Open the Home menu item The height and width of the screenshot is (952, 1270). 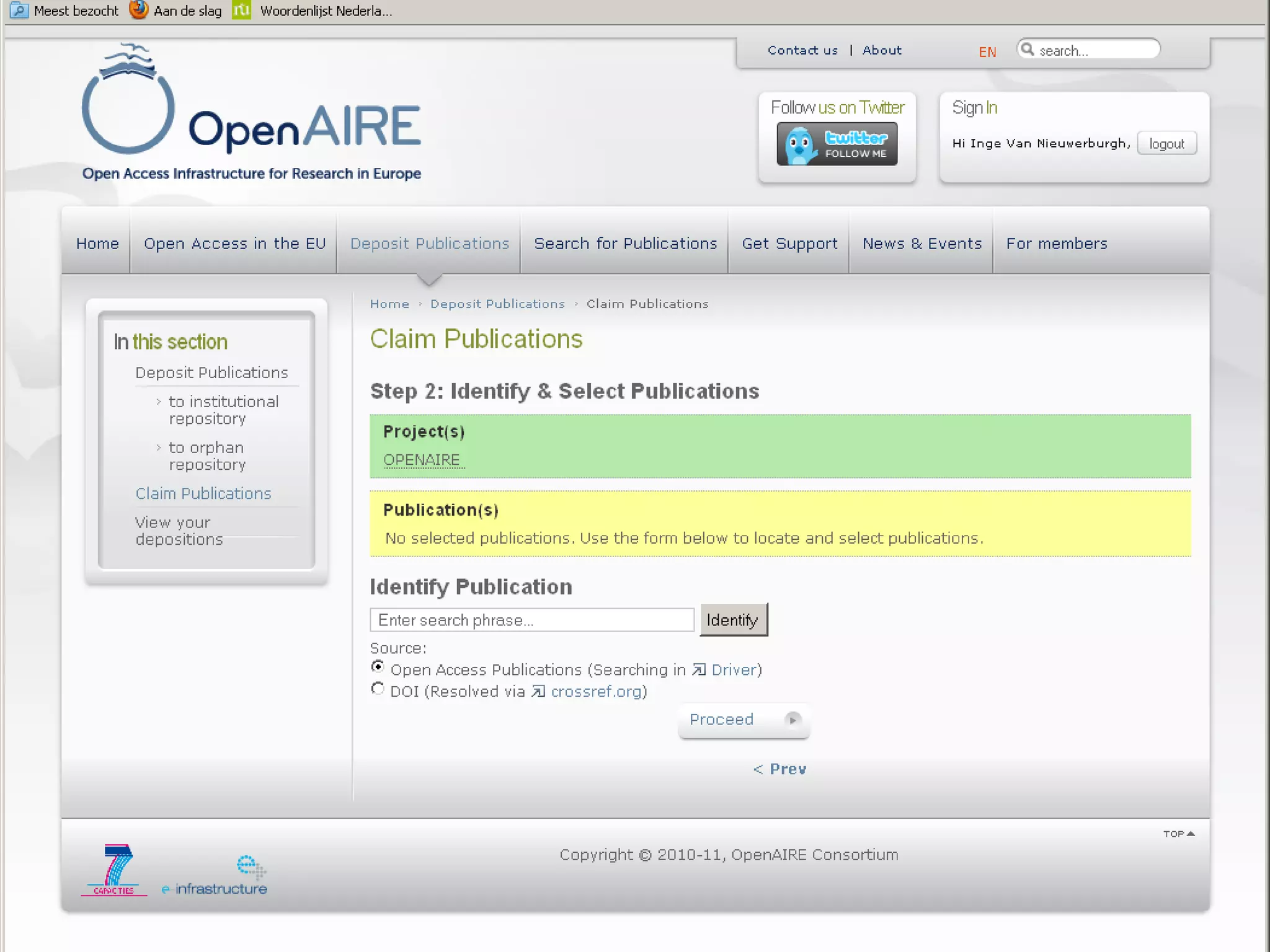point(97,244)
